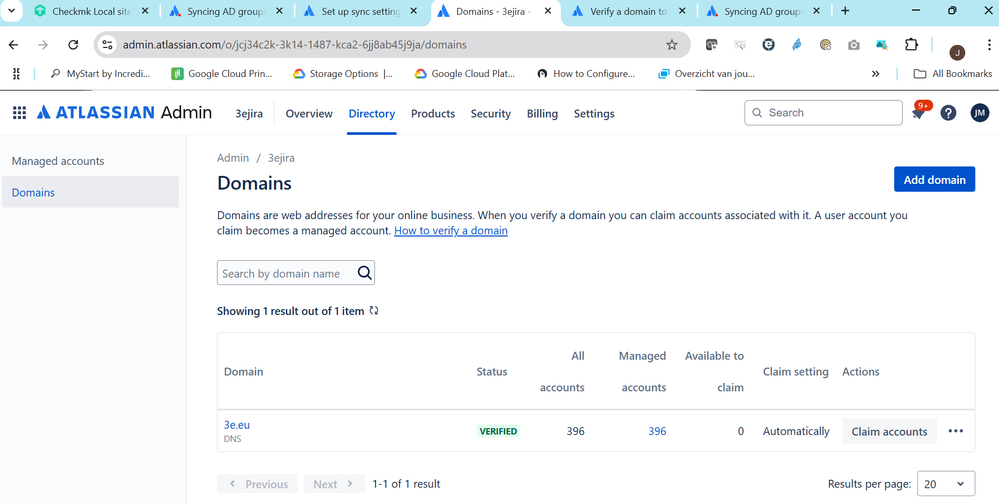
Task: Open the Storage Options bookmark
Action: [x=343, y=74]
